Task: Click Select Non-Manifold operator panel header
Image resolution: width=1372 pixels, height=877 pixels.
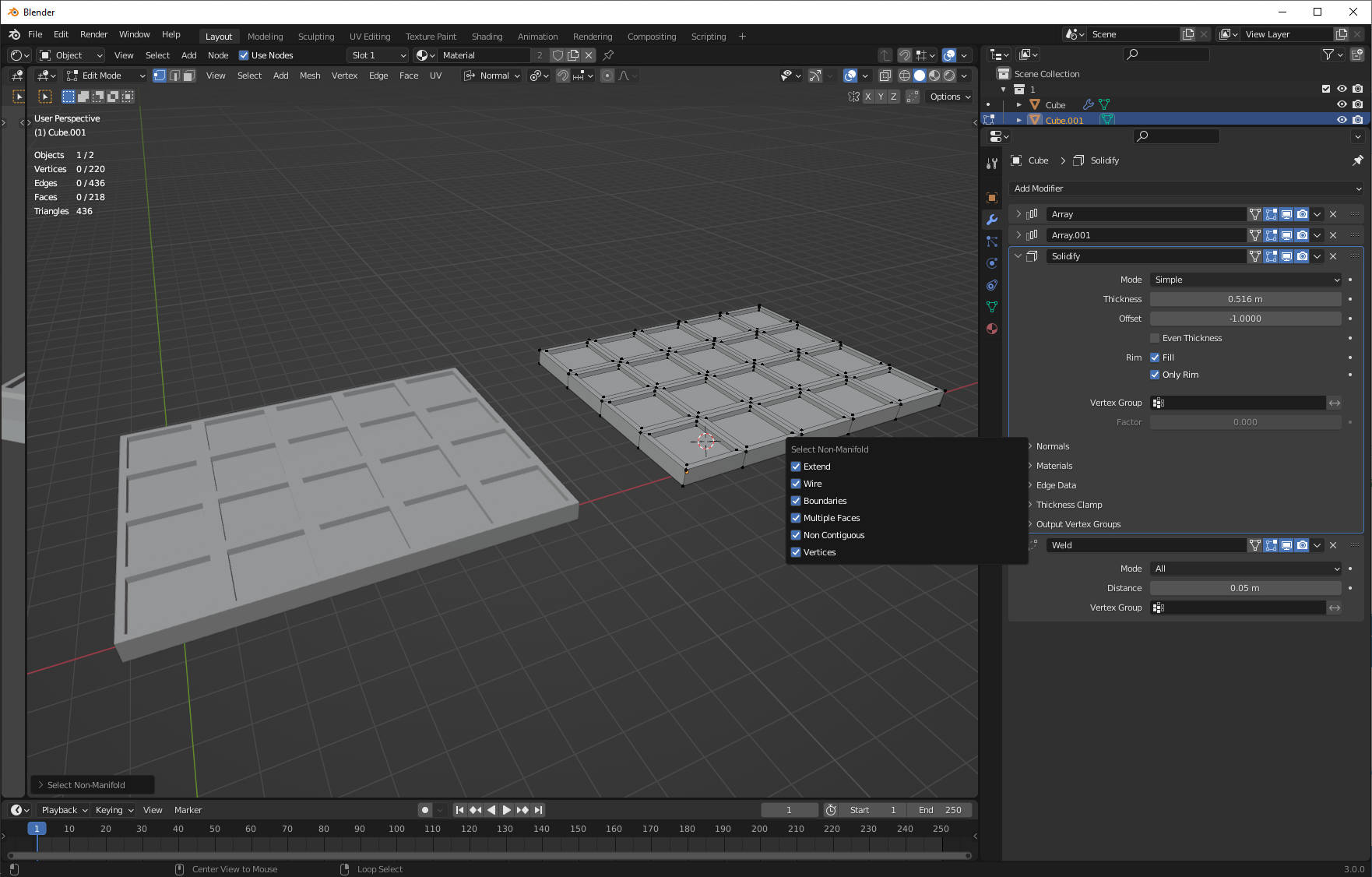Action: [x=93, y=785]
